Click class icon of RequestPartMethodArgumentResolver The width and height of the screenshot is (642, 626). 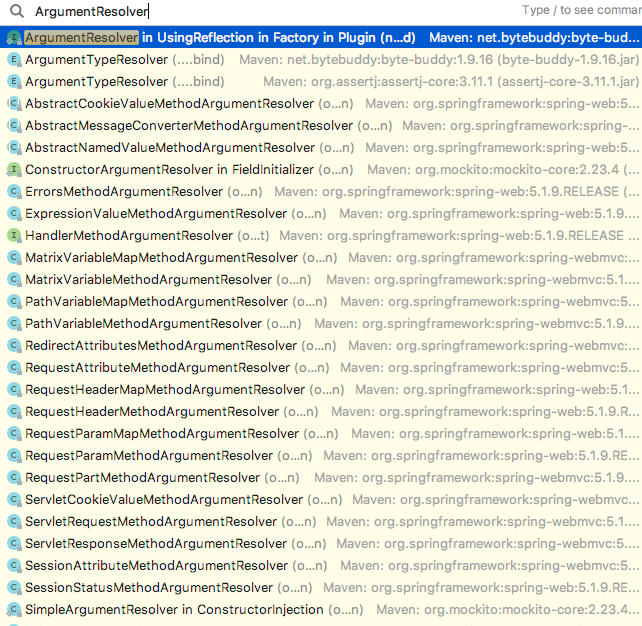coord(14,477)
